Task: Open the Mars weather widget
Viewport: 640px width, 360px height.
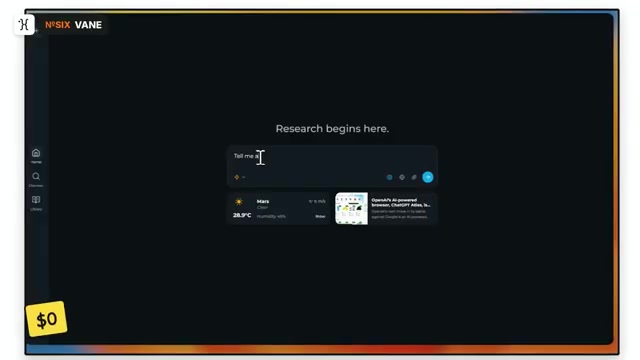Action: (279, 209)
